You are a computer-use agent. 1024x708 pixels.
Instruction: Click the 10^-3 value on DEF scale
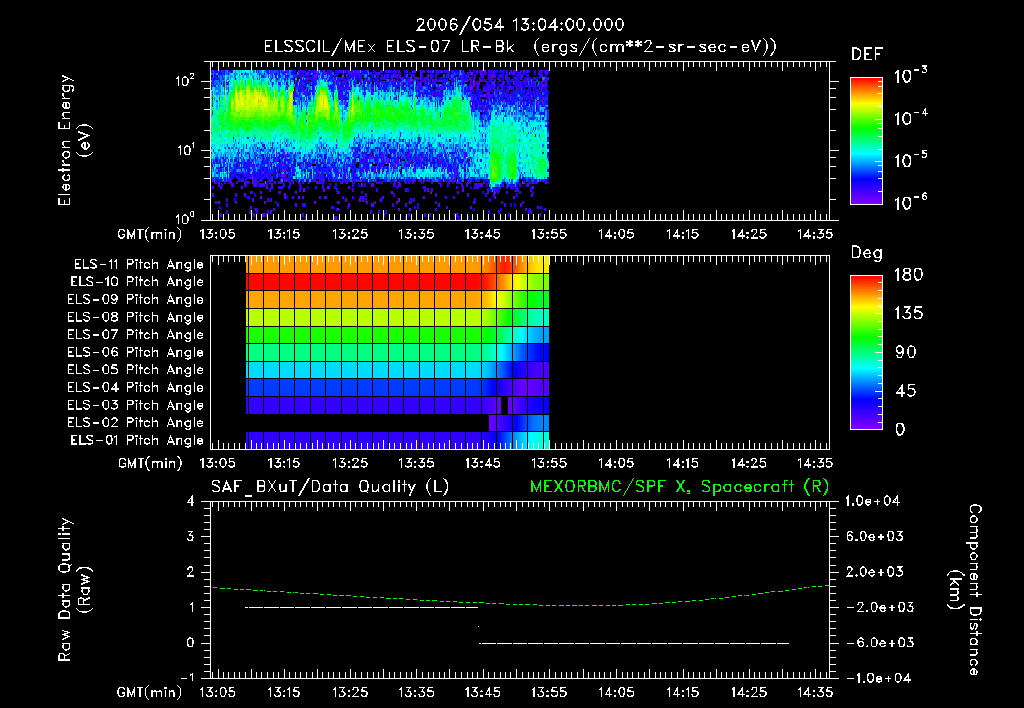pos(910,75)
